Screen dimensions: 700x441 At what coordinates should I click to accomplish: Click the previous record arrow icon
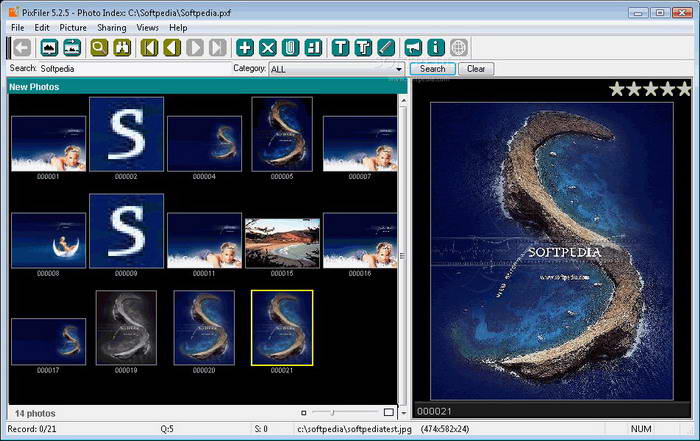[x=172, y=47]
